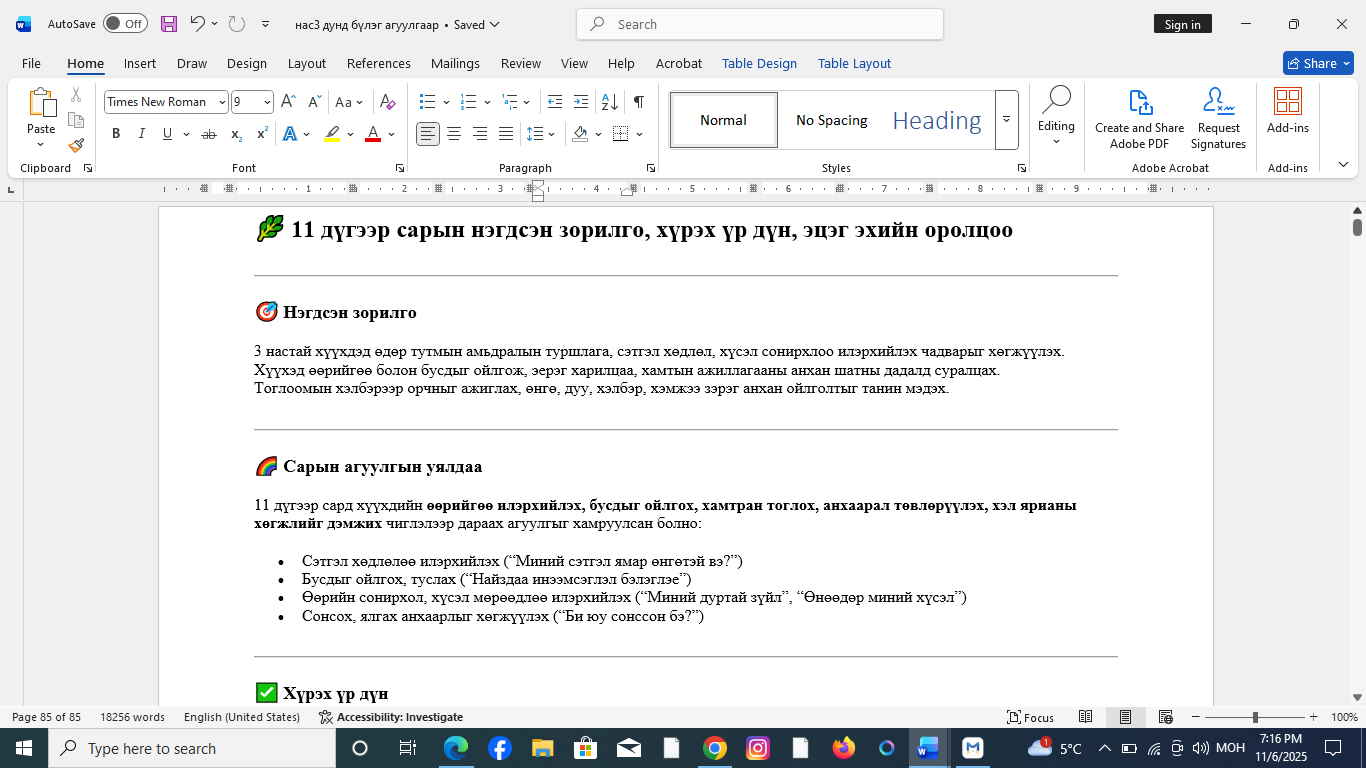This screenshot has height=768, width=1366.
Task: Click the Sign in button
Action: click(x=1182, y=23)
